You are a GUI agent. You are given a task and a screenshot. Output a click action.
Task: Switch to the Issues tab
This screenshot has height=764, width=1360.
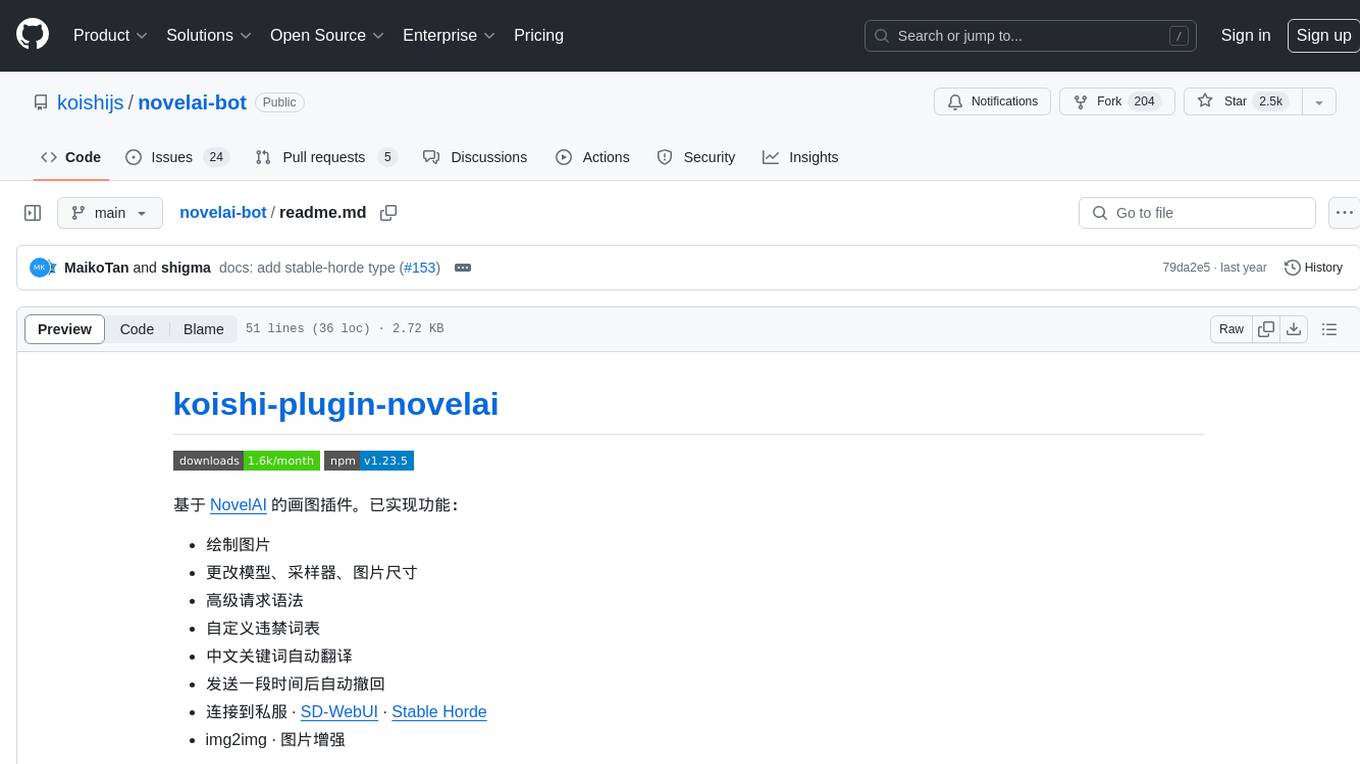coord(177,157)
